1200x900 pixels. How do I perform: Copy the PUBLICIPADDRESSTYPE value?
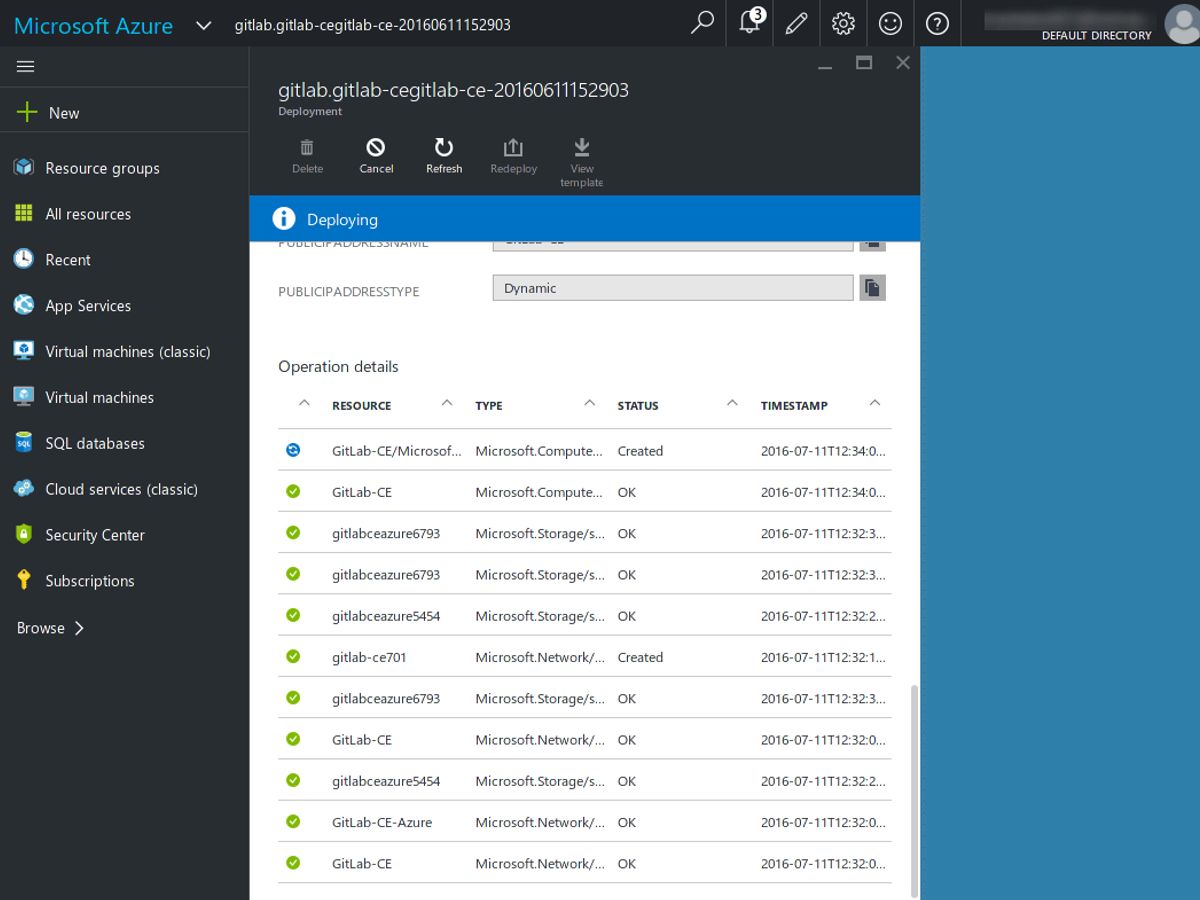point(872,288)
